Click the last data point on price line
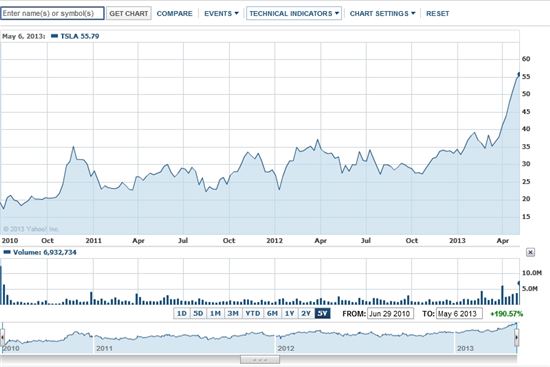This screenshot has height=367, width=550. pyautogui.click(x=519, y=74)
